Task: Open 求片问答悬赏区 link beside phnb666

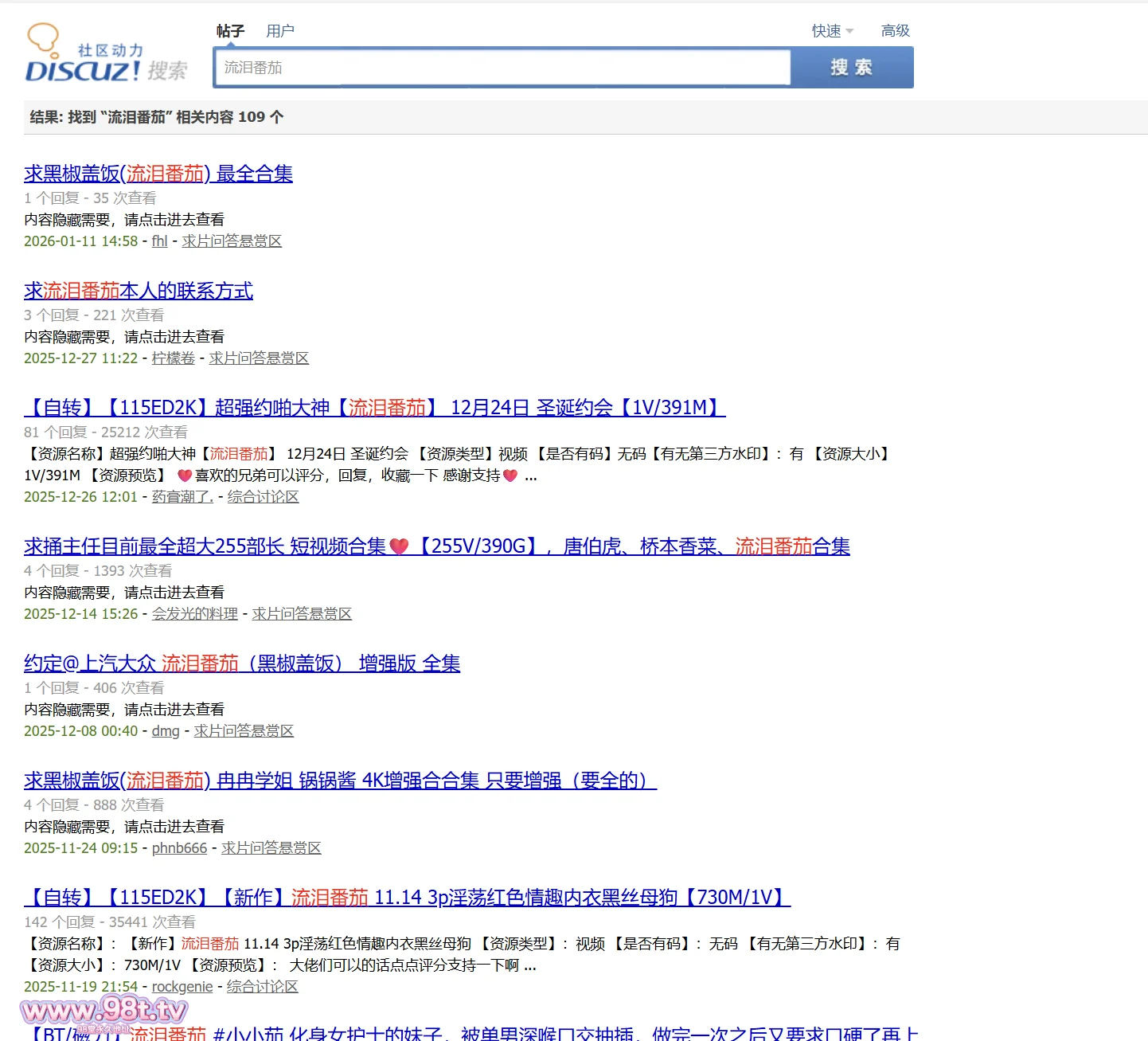Action: [271, 848]
